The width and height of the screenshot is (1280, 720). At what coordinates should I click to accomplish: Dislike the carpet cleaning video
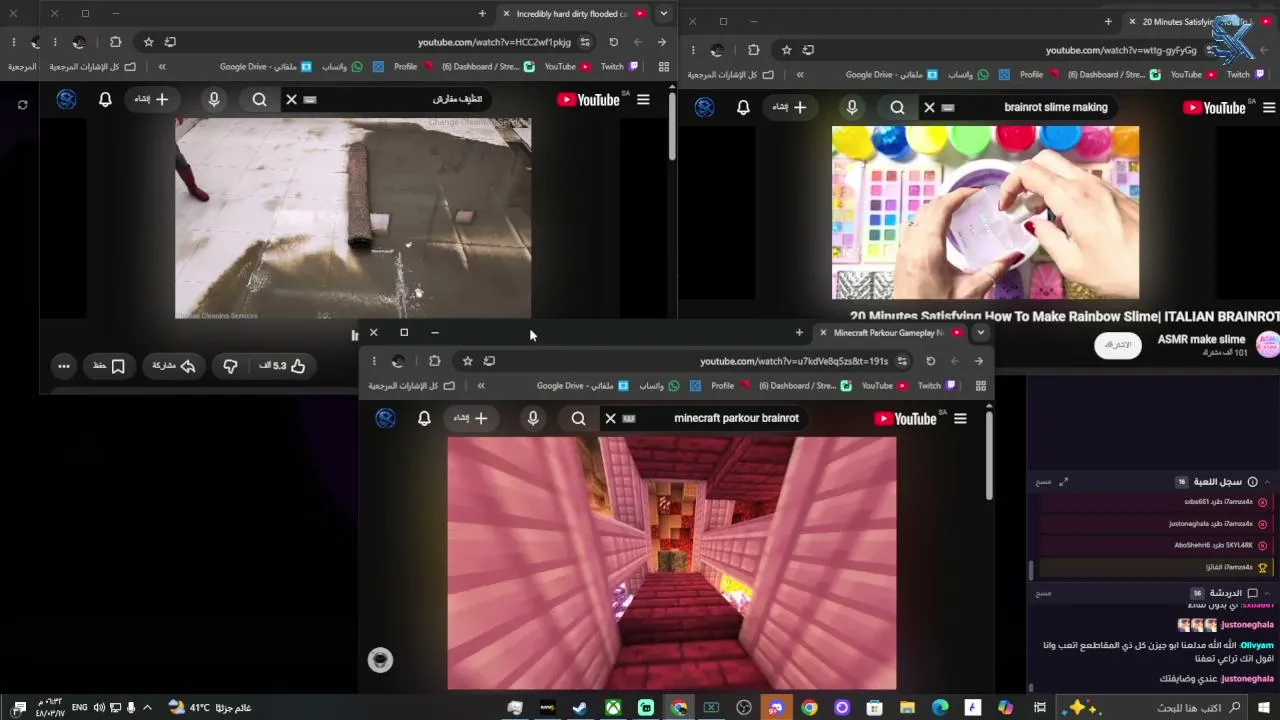(230, 366)
